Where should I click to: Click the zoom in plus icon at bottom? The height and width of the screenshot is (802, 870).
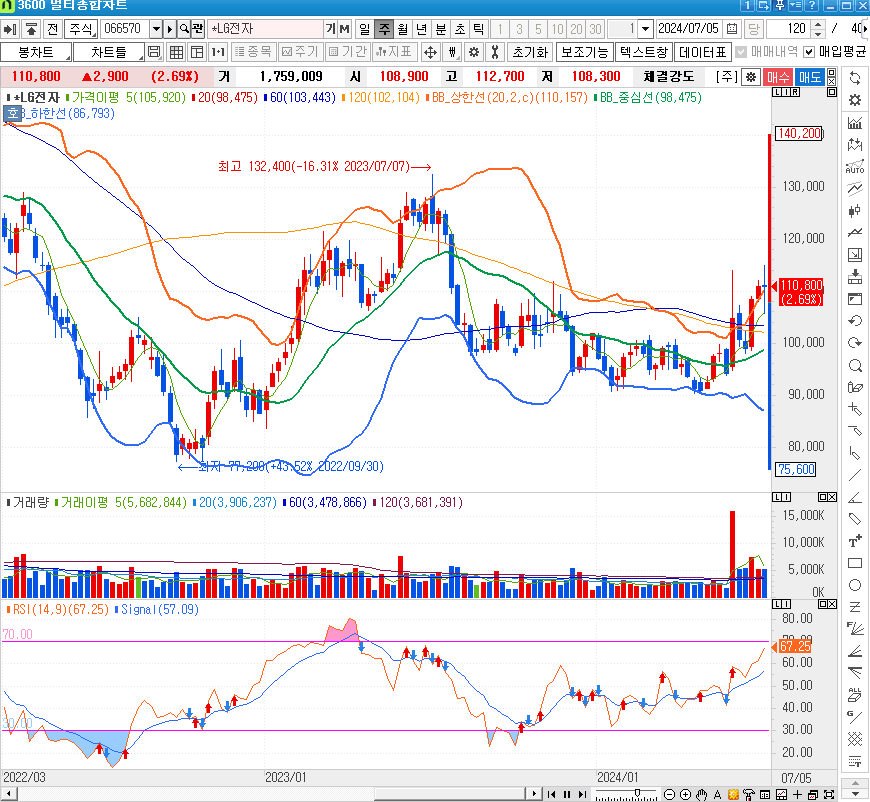click(x=685, y=795)
